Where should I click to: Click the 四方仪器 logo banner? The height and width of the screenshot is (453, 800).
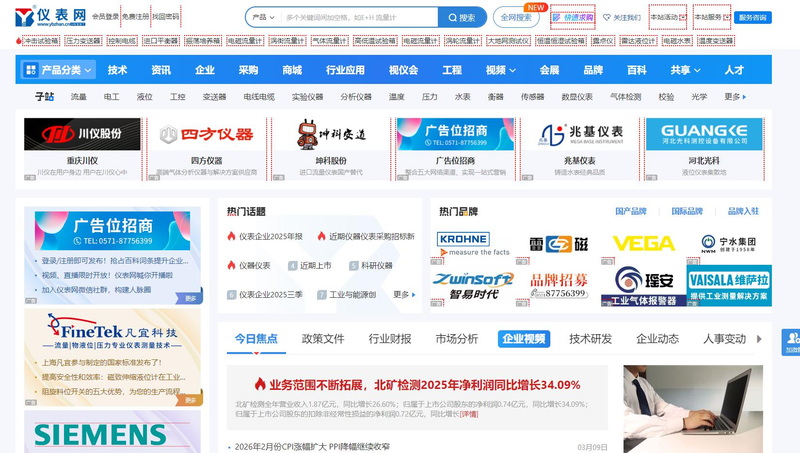(x=207, y=134)
